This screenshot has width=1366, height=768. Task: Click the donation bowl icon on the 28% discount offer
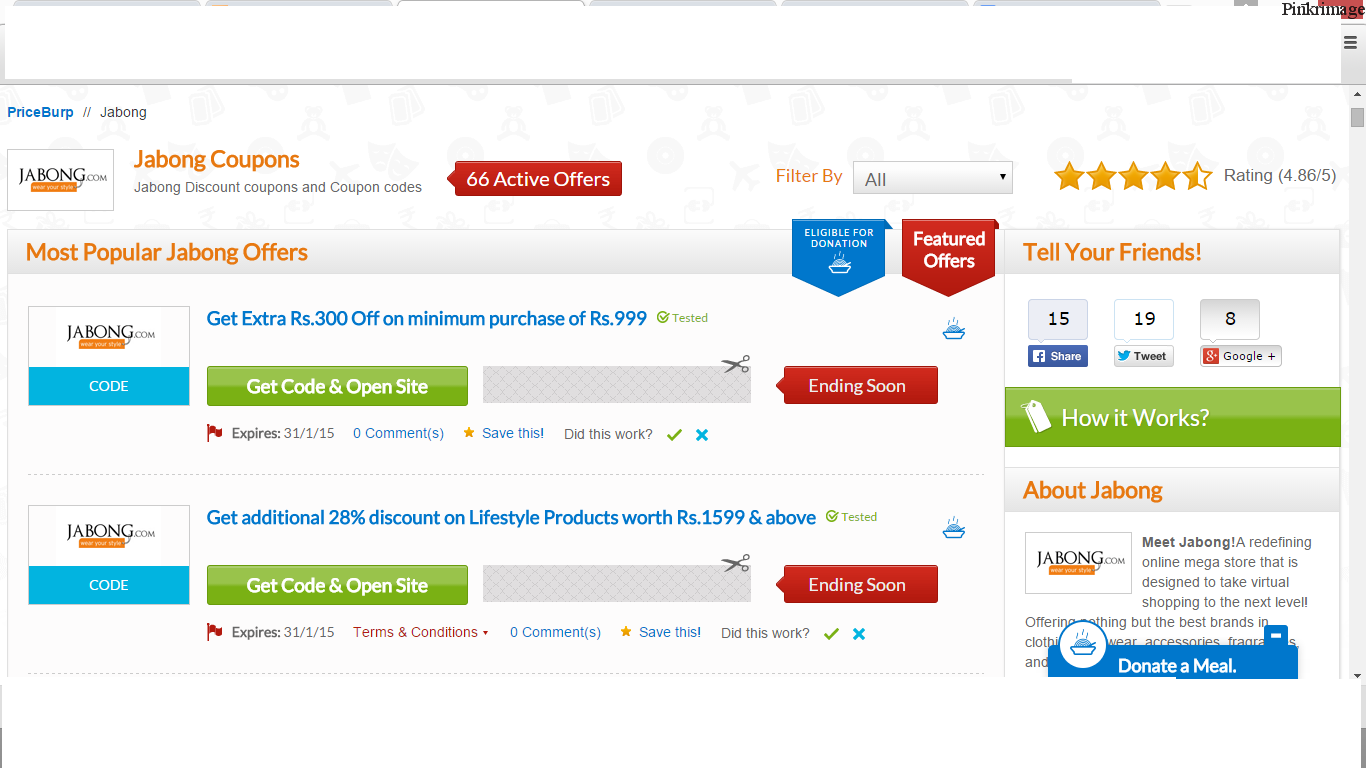[954, 528]
